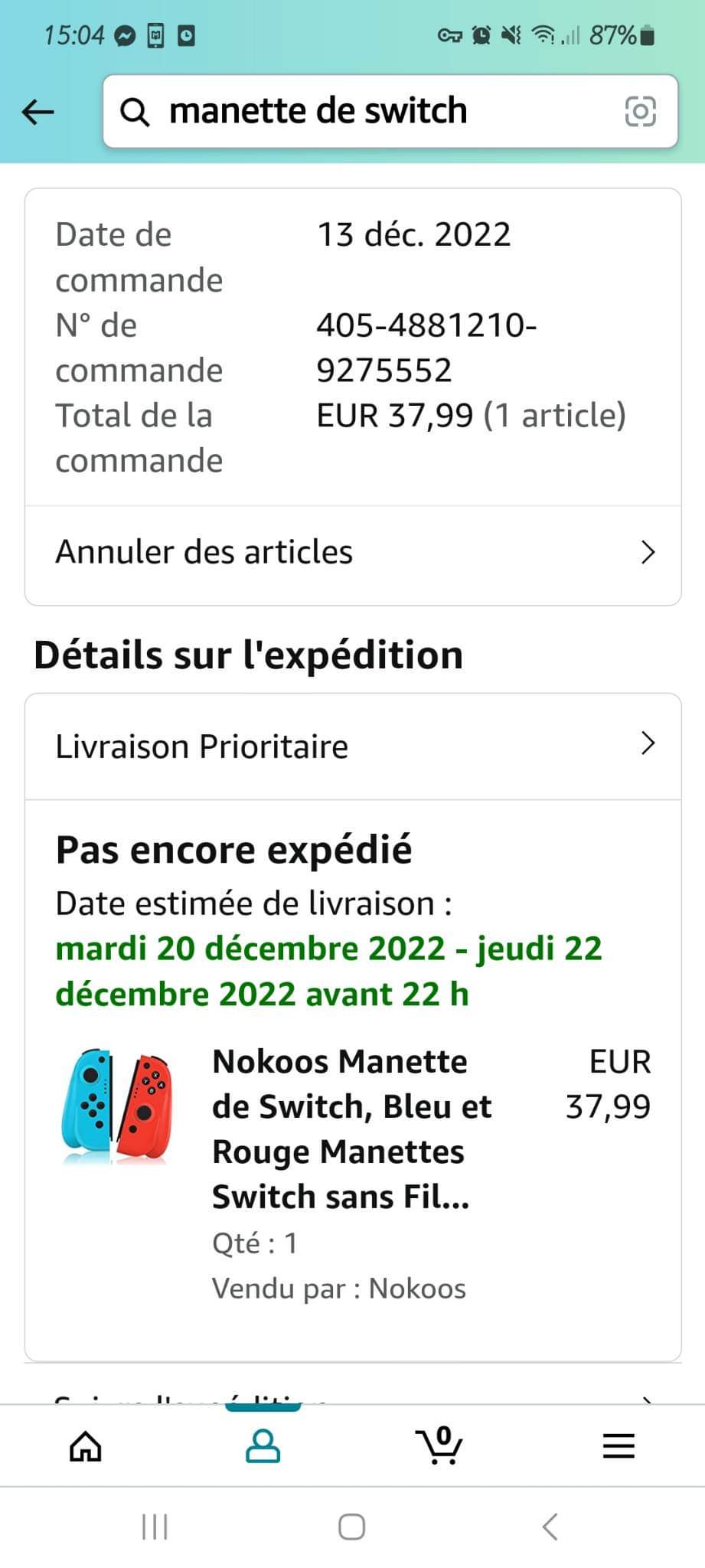Tap the Annuler des articles label
Image resolution: width=705 pixels, height=1568 pixels.
pos(204,552)
